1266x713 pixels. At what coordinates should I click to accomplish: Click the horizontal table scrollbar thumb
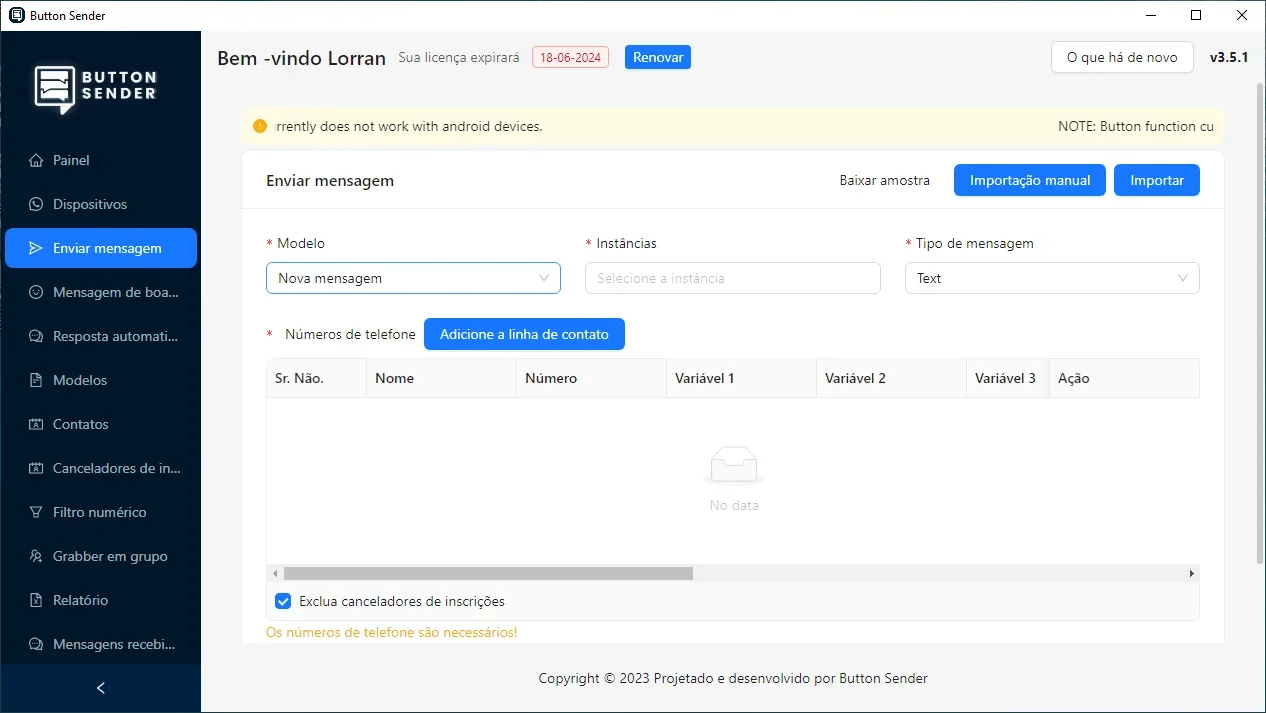tap(488, 574)
